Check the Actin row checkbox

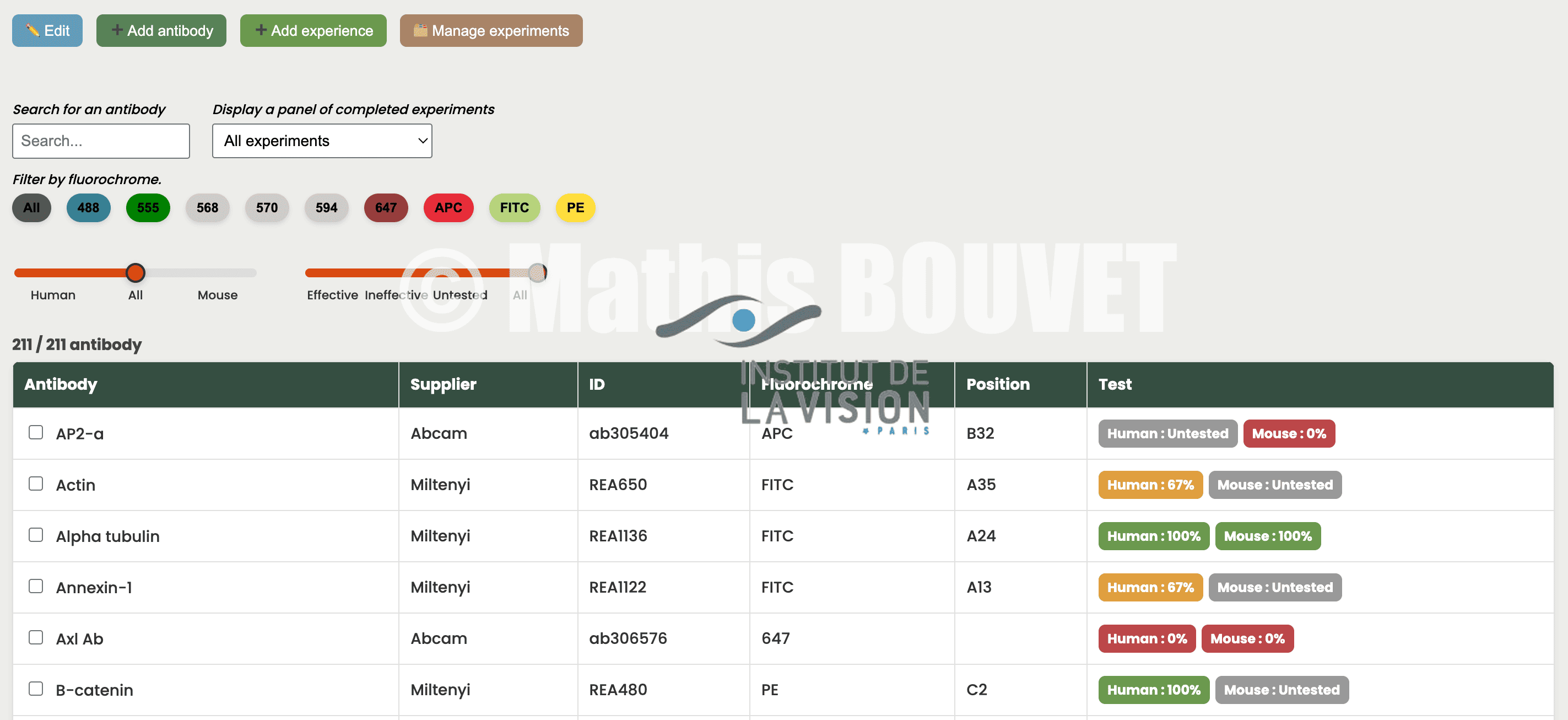[36, 483]
